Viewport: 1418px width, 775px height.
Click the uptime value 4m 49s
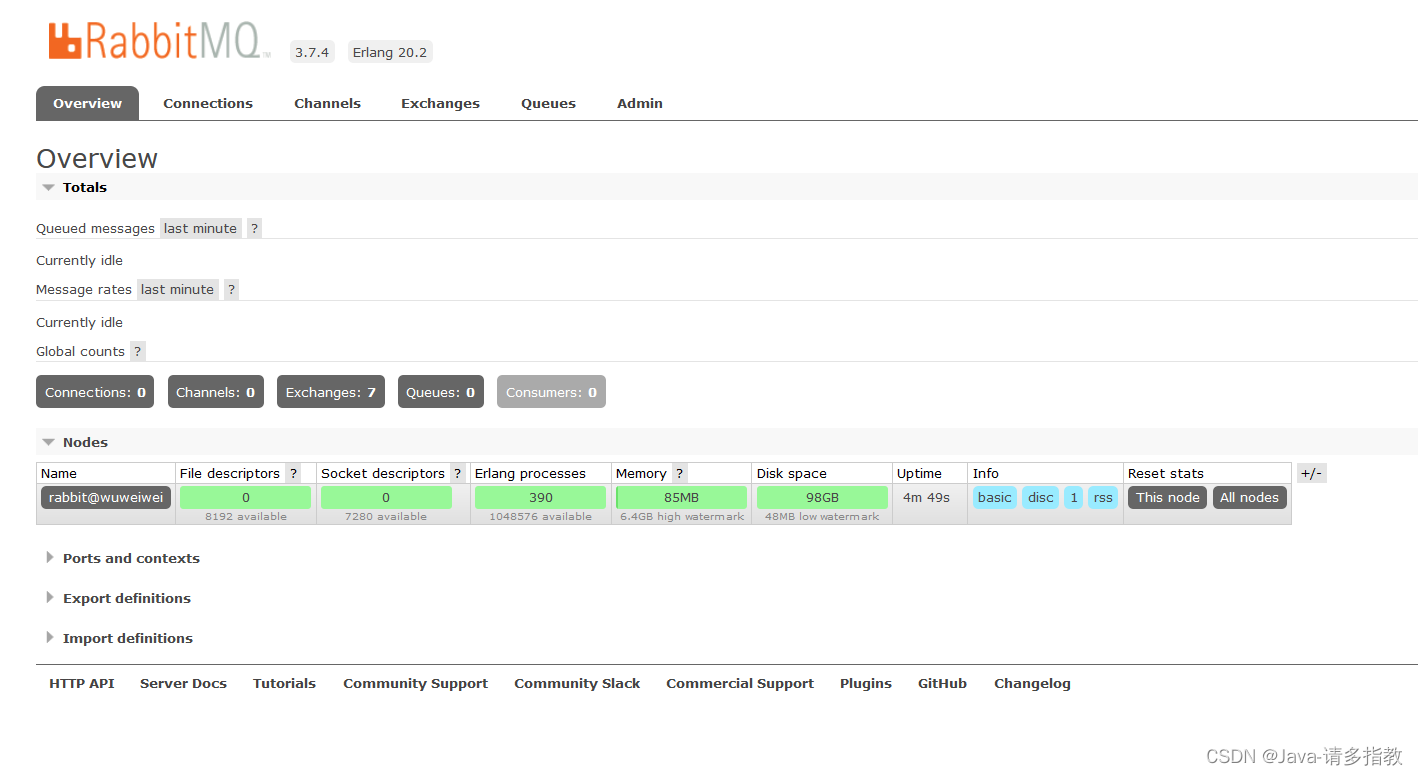click(x=926, y=497)
